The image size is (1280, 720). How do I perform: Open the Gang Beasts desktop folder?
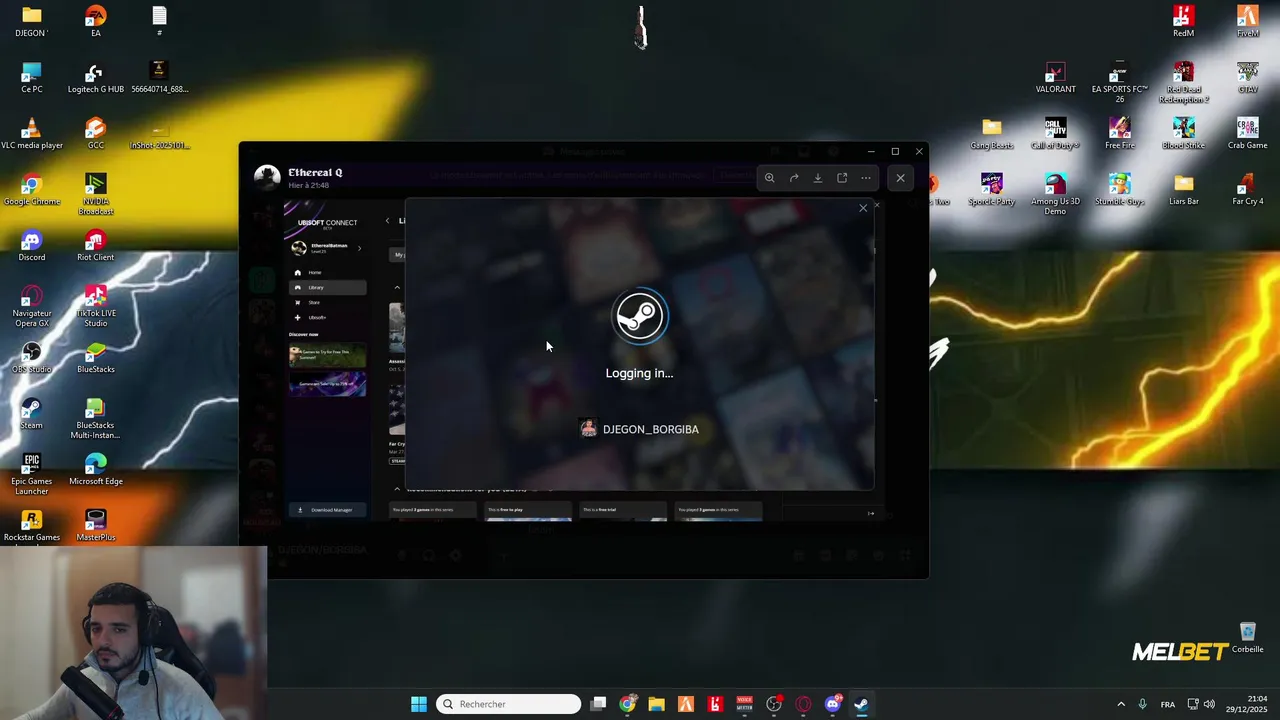pos(992,134)
